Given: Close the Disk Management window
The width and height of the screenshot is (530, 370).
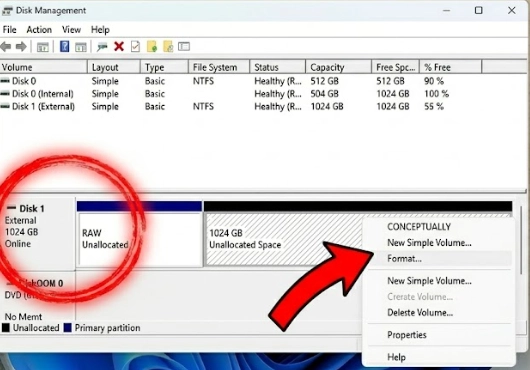Looking at the screenshot, I should coord(512,10).
